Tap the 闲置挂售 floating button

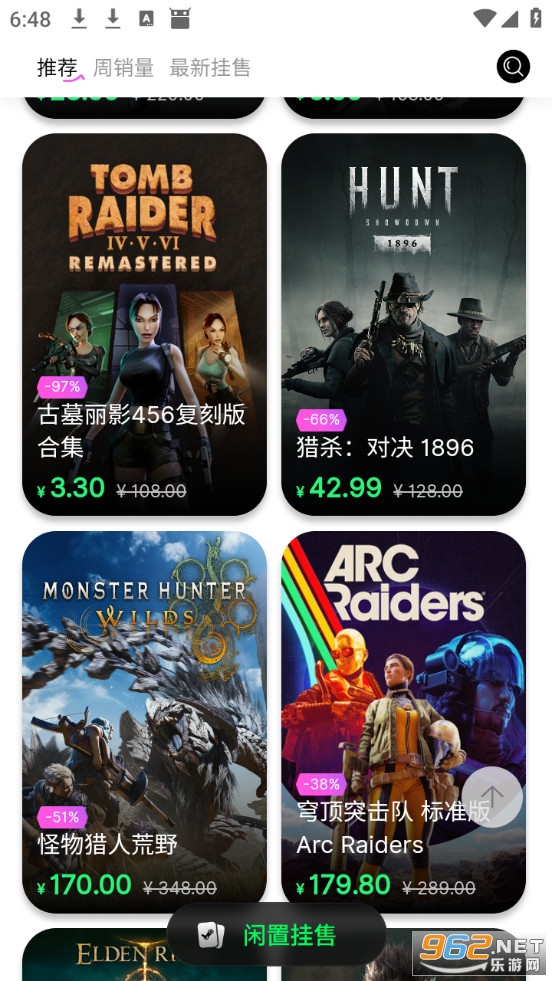coord(276,935)
